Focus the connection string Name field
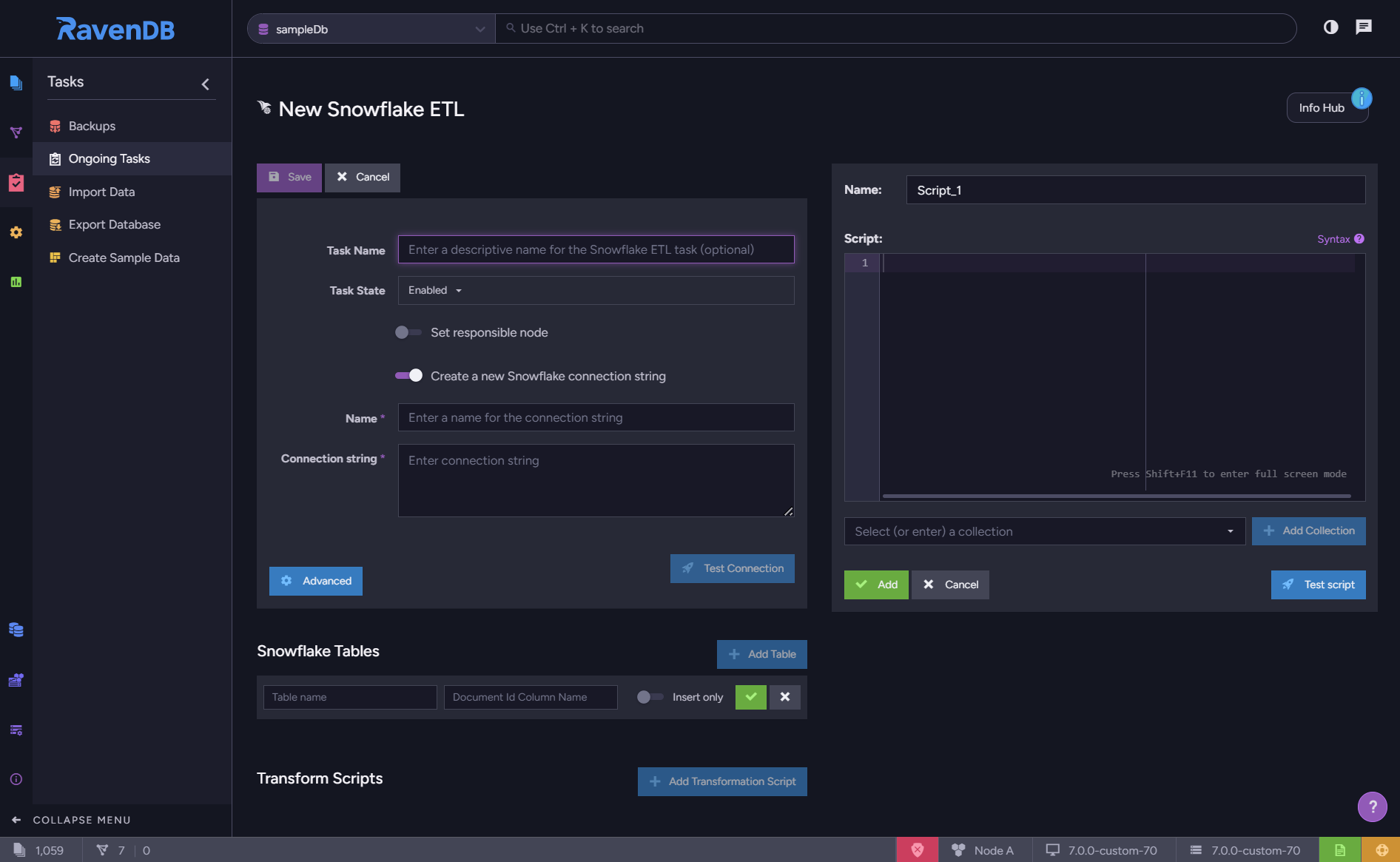The height and width of the screenshot is (862, 1400). (596, 417)
